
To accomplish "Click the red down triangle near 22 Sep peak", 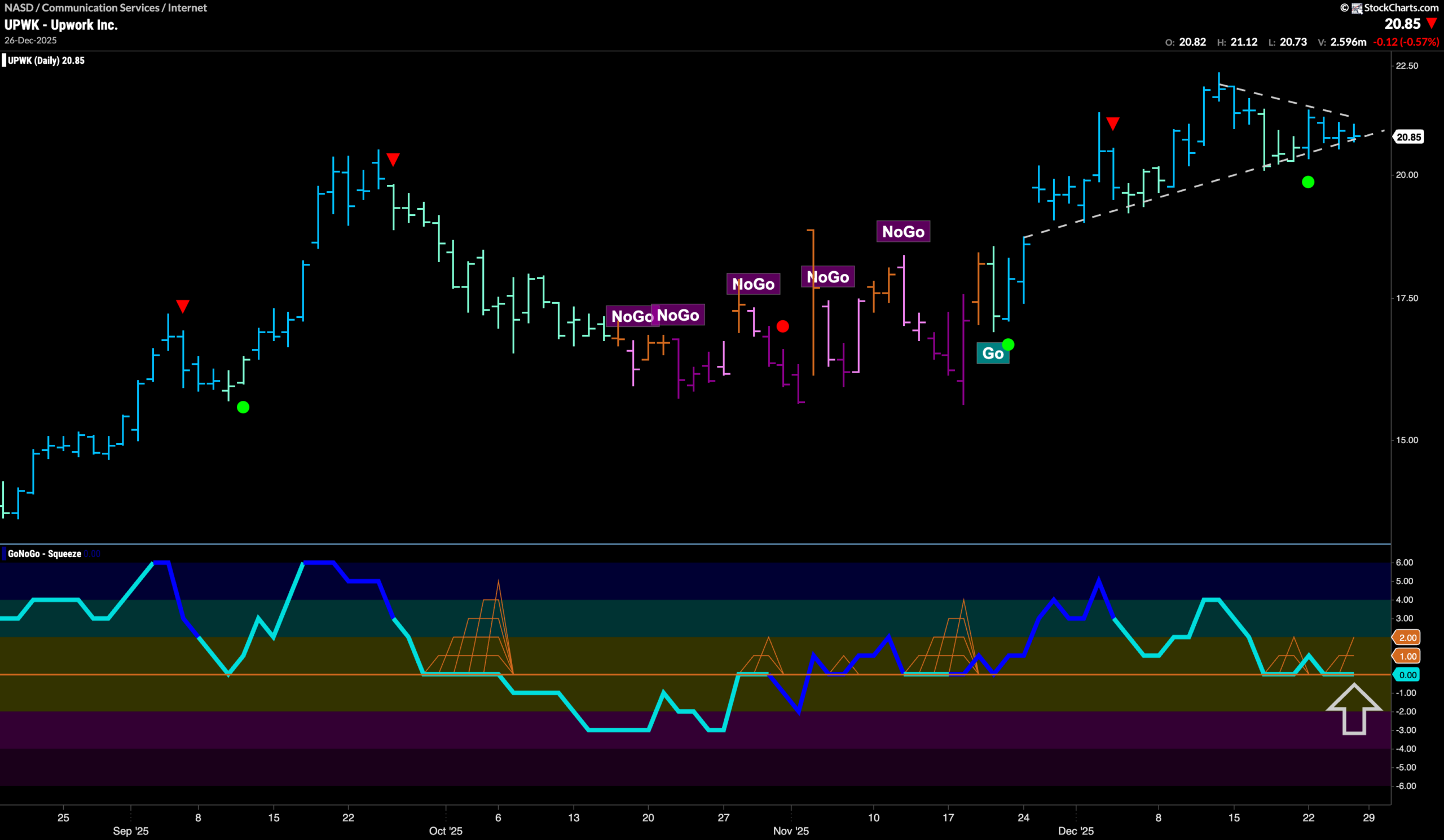I will click(393, 159).
